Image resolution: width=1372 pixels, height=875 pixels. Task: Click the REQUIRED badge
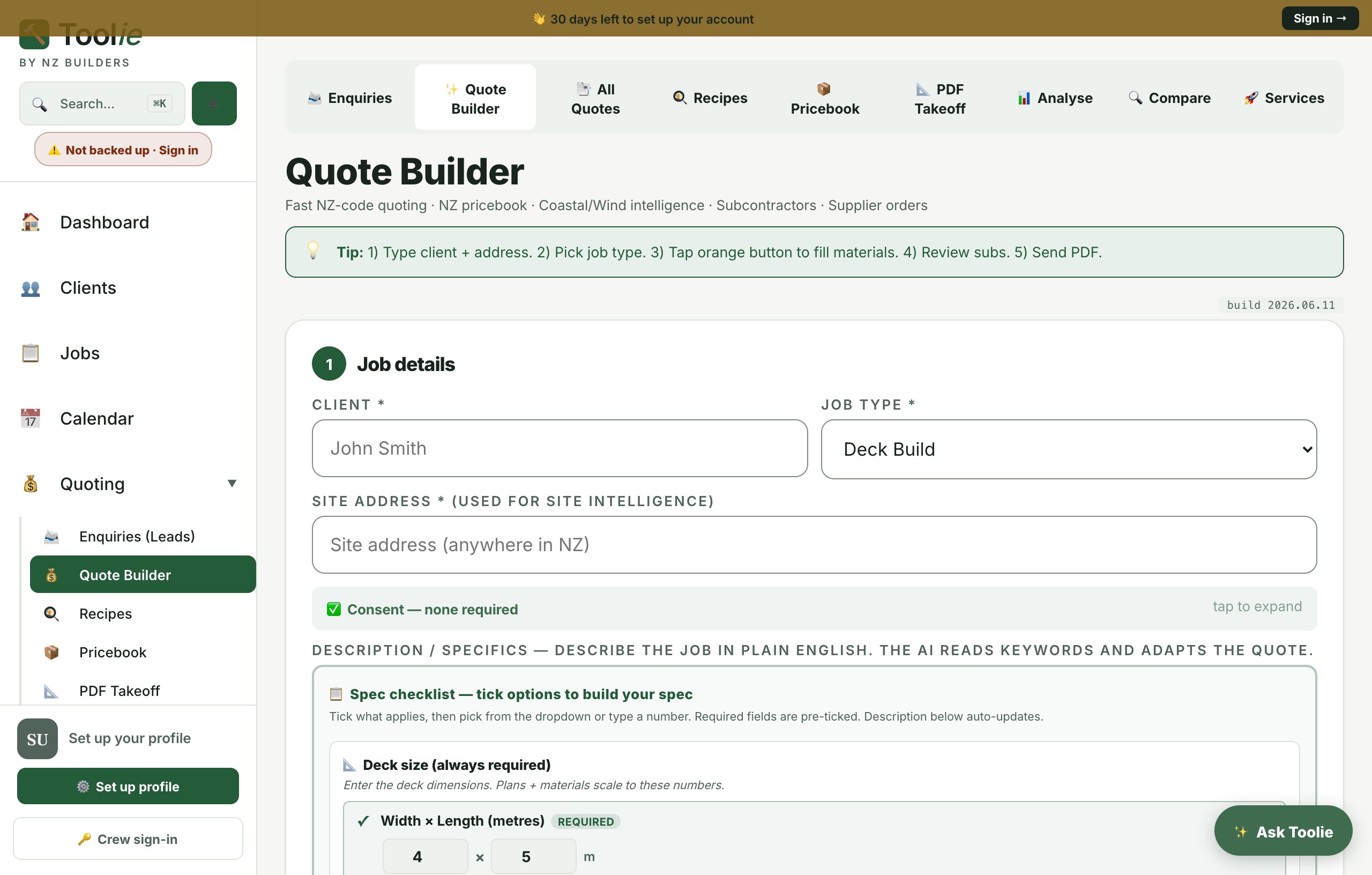point(585,821)
